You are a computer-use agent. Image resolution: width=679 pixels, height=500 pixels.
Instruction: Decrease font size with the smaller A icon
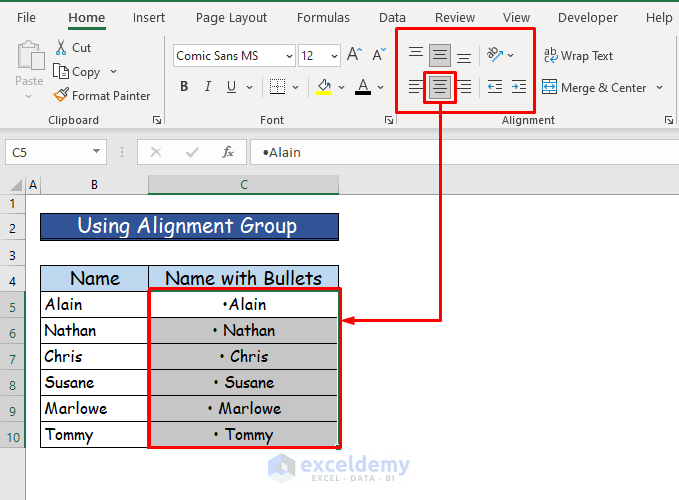click(x=379, y=55)
